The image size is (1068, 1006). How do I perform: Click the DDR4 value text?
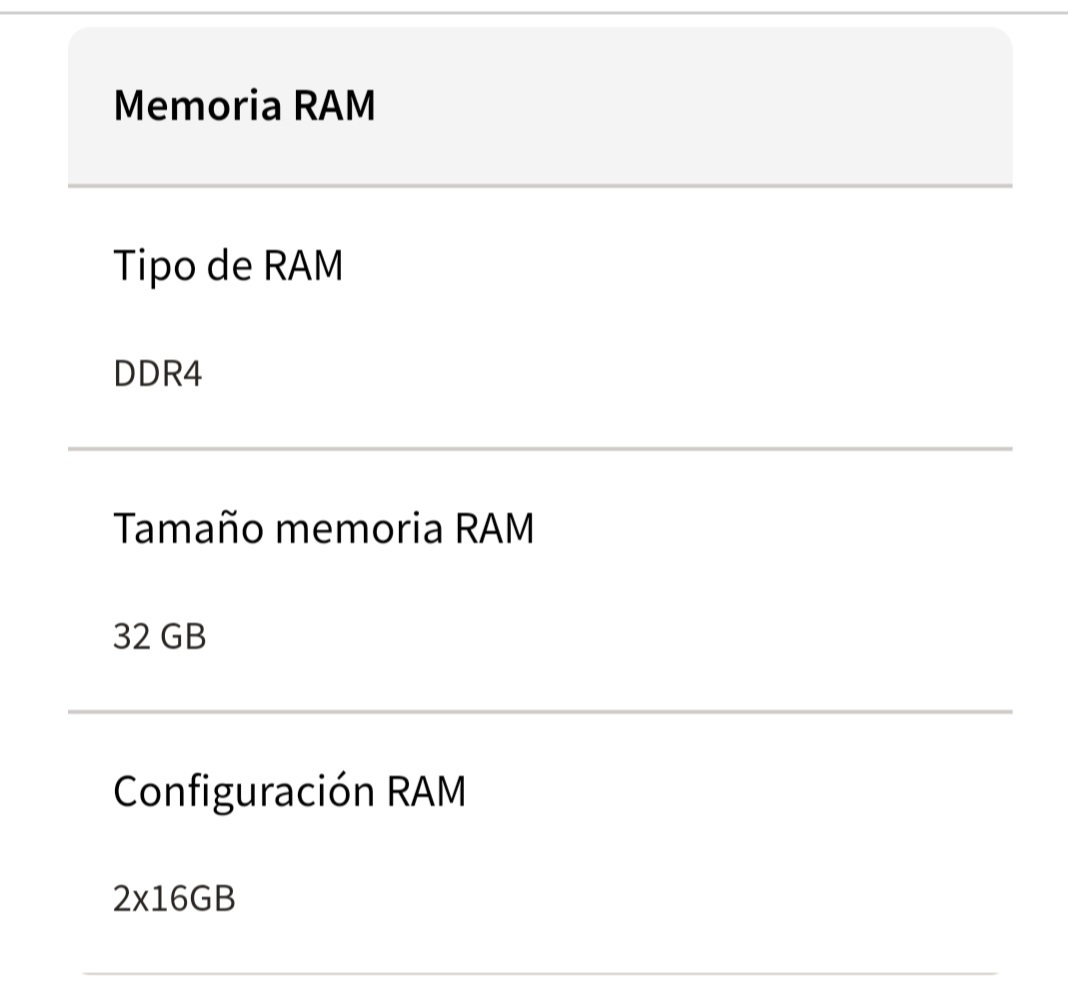[x=158, y=375]
